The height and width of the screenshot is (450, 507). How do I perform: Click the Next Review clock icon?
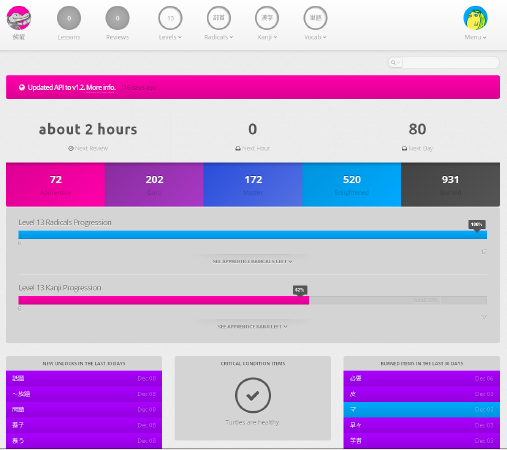coord(71,148)
